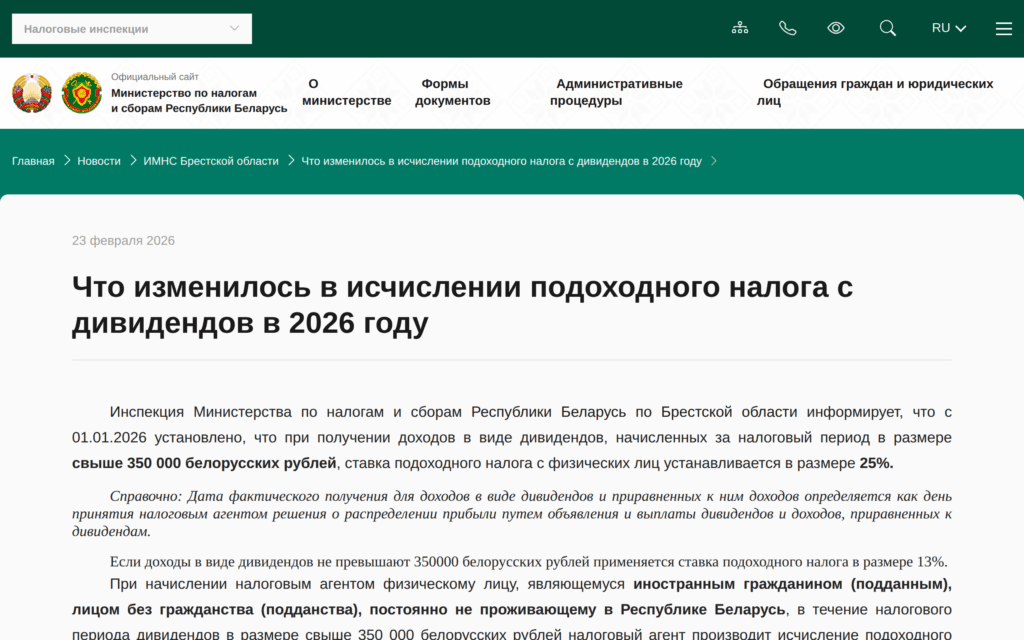The width and height of the screenshot is (1024, 640).
Task: Click chevron after ИМНС Брестской области breadcrumb
Action: point(291,161)
